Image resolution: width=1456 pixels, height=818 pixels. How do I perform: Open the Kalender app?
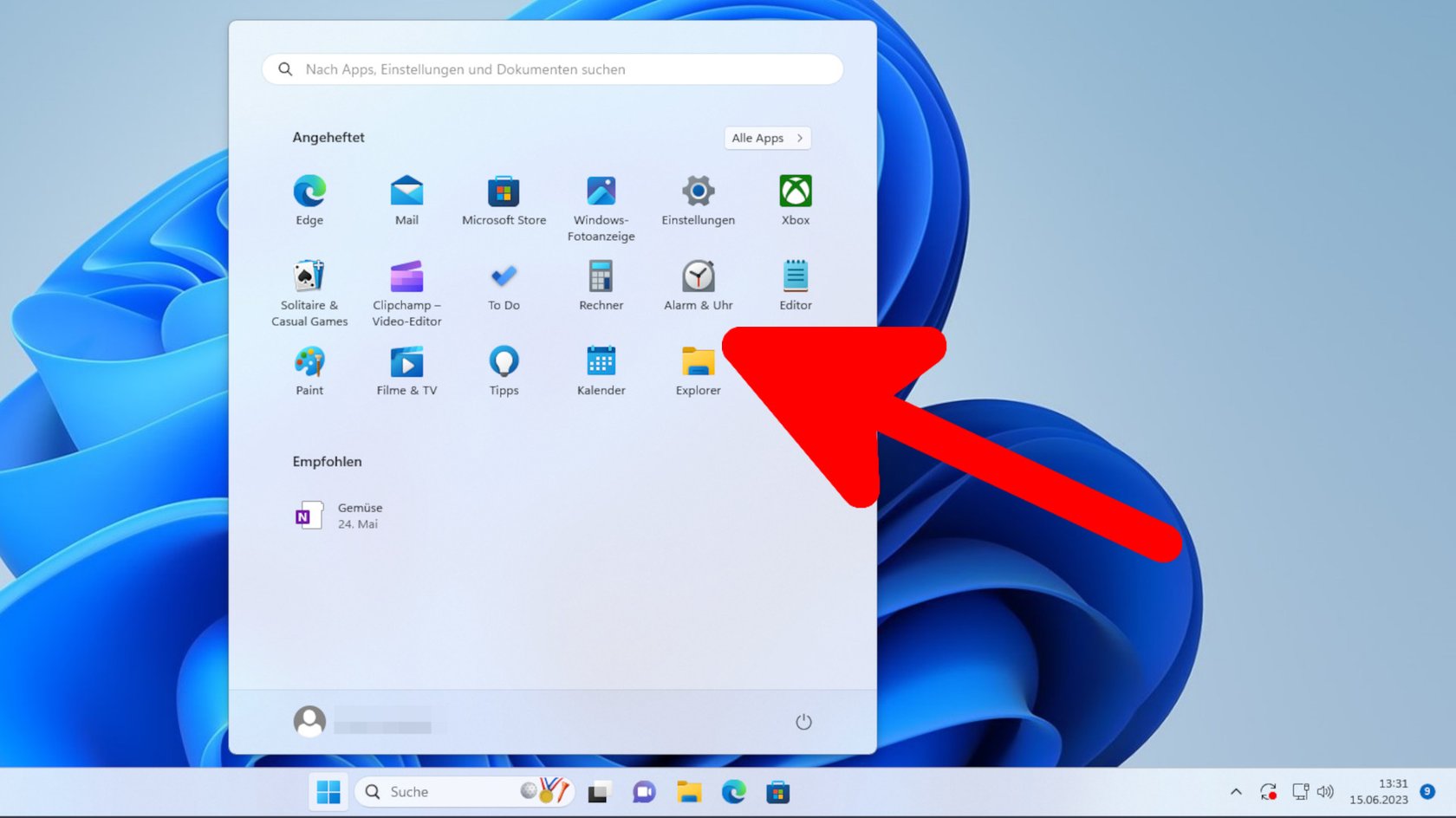click(x=601, y=370)
